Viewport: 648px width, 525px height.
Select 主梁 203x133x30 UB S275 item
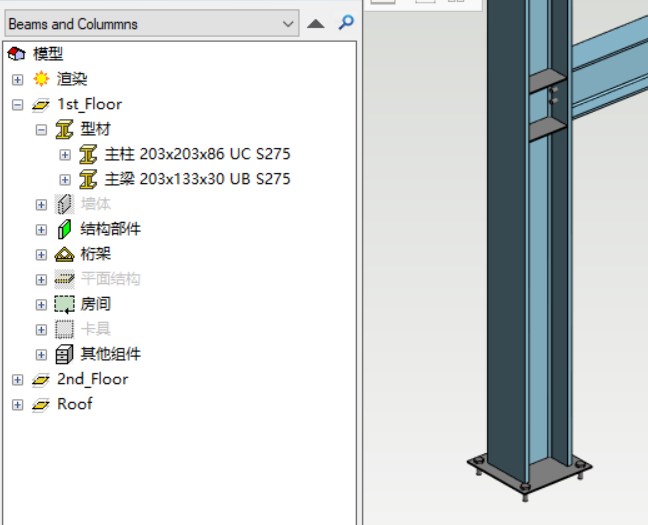point(198,179)
